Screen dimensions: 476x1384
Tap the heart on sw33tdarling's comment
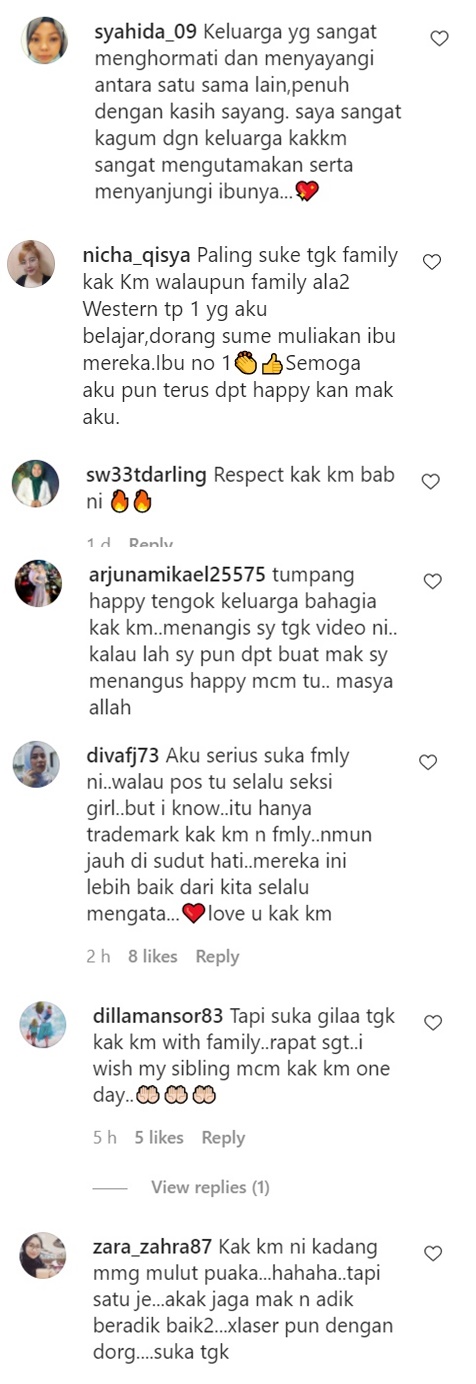430,481
